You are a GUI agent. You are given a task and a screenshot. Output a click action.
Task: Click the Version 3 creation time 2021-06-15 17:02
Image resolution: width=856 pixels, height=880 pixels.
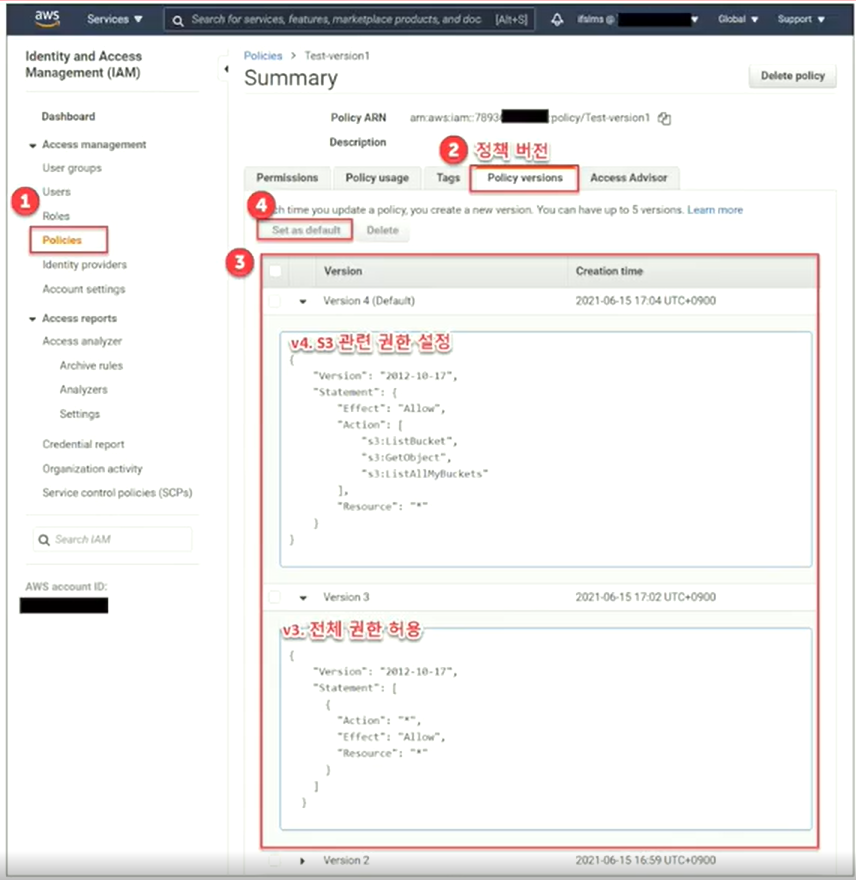(646, 597)
